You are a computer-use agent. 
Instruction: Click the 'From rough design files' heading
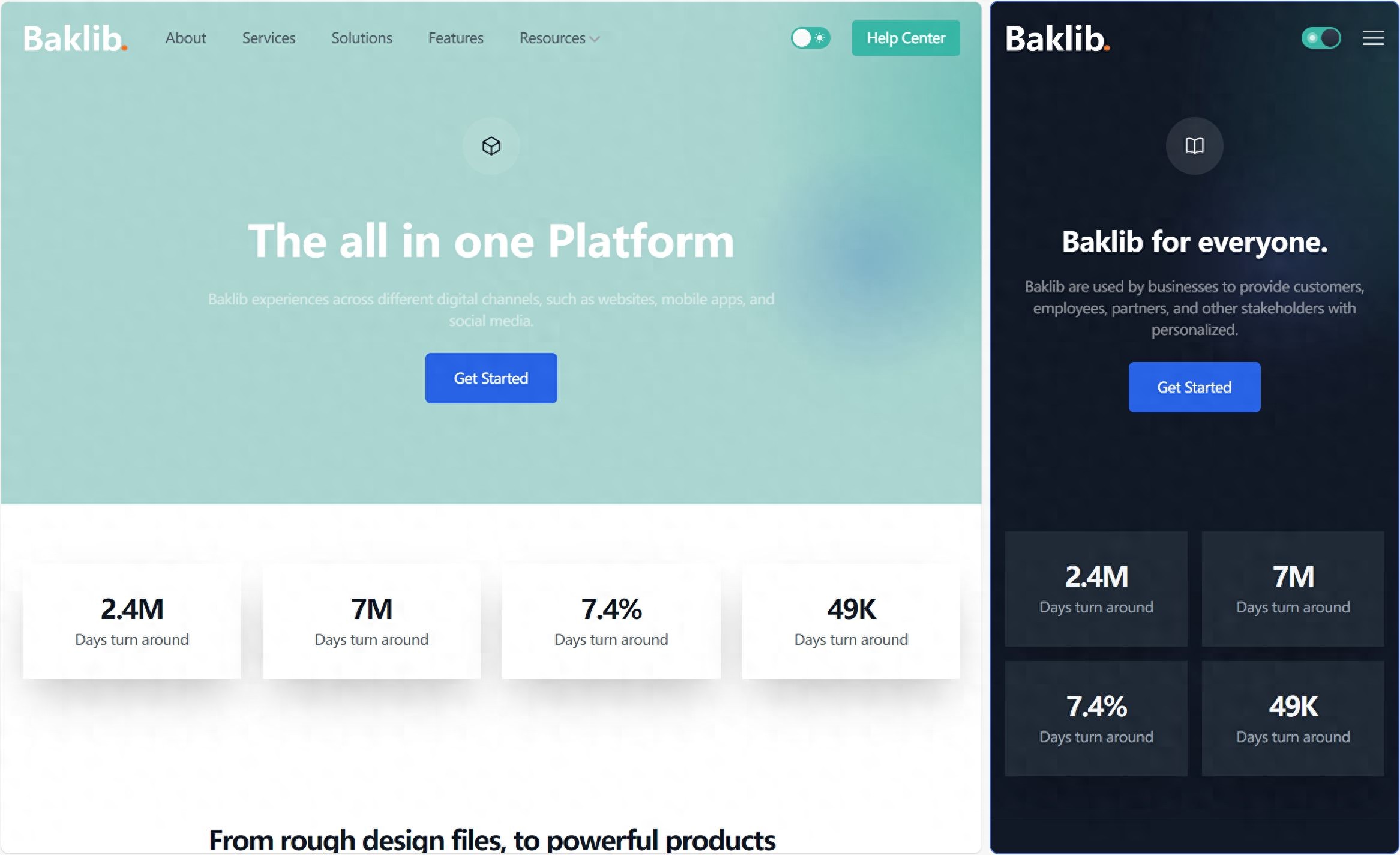click(x=491, y=839)
